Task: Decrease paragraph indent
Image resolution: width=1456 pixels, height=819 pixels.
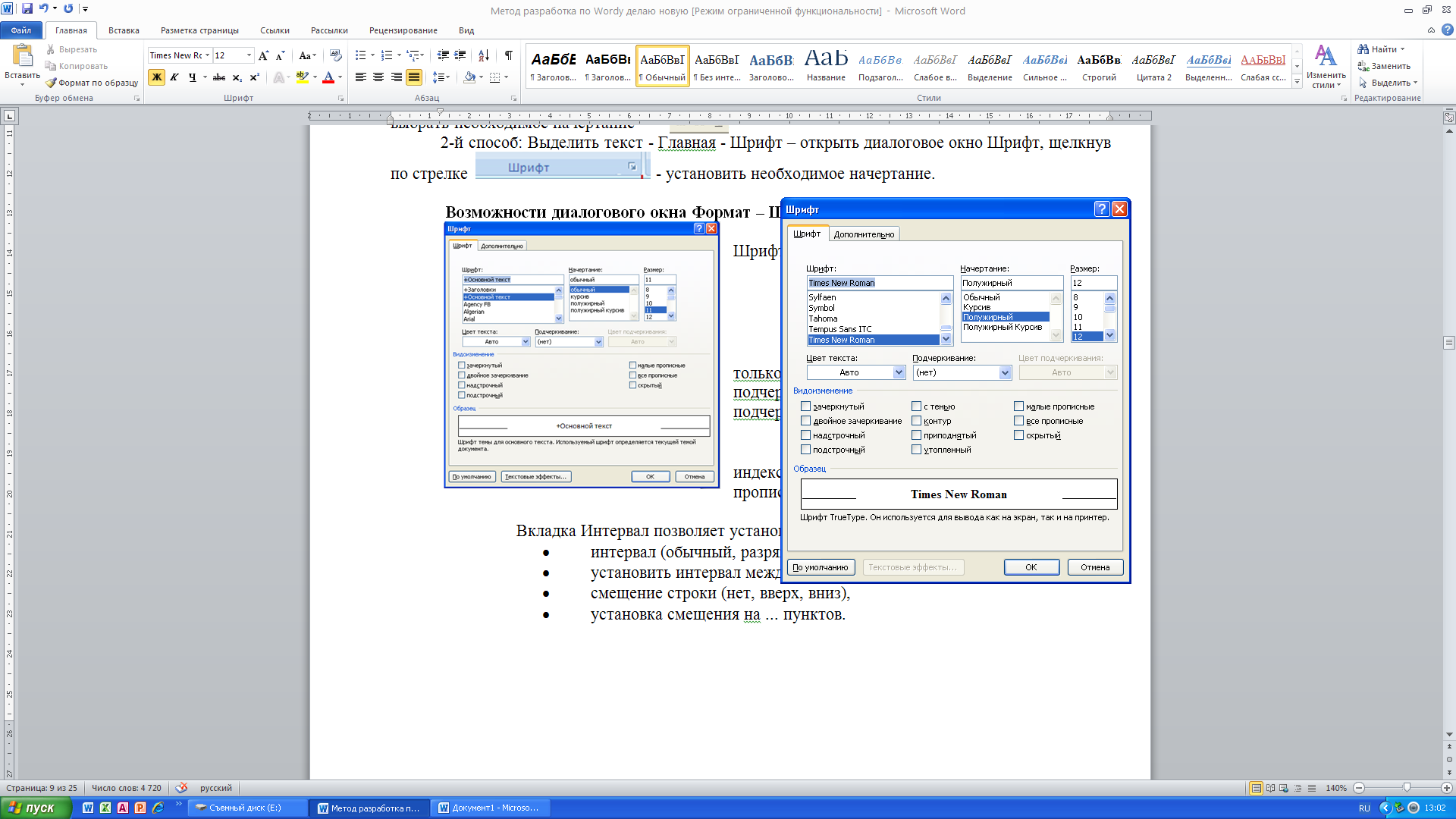Action: click(443, 55)
